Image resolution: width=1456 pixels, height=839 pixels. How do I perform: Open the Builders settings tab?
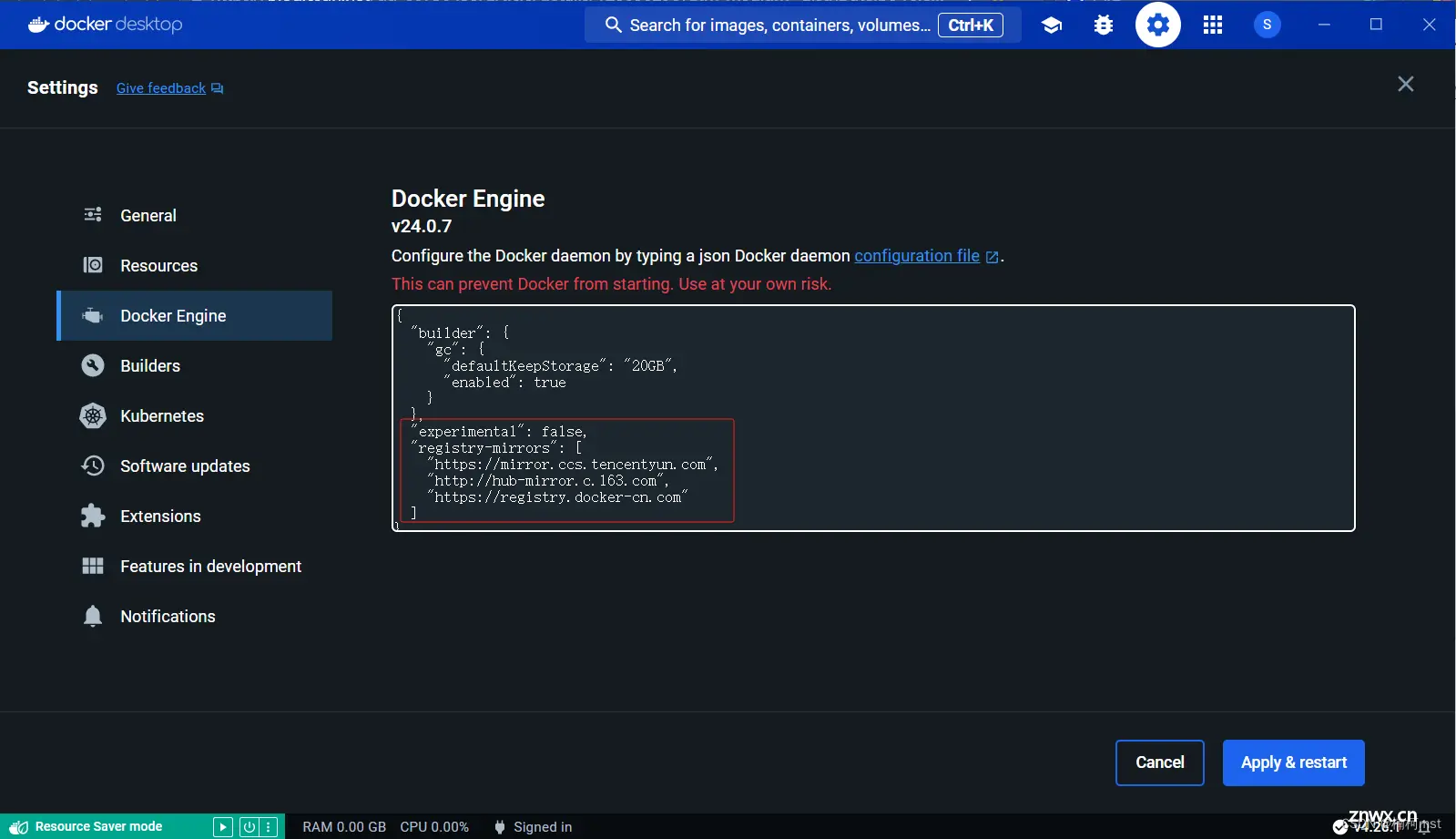194,365
